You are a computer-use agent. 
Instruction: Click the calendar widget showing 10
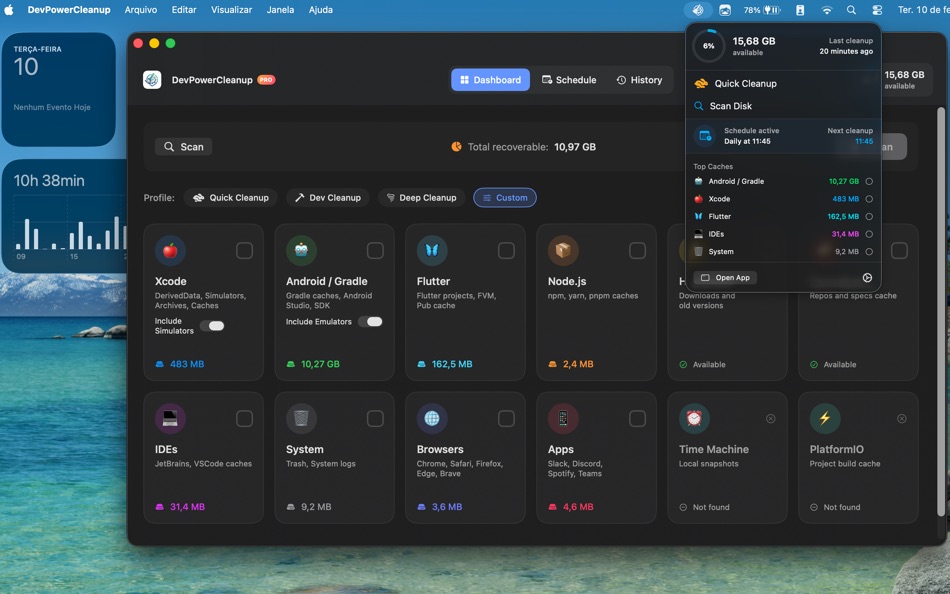(x=58, y=89)
